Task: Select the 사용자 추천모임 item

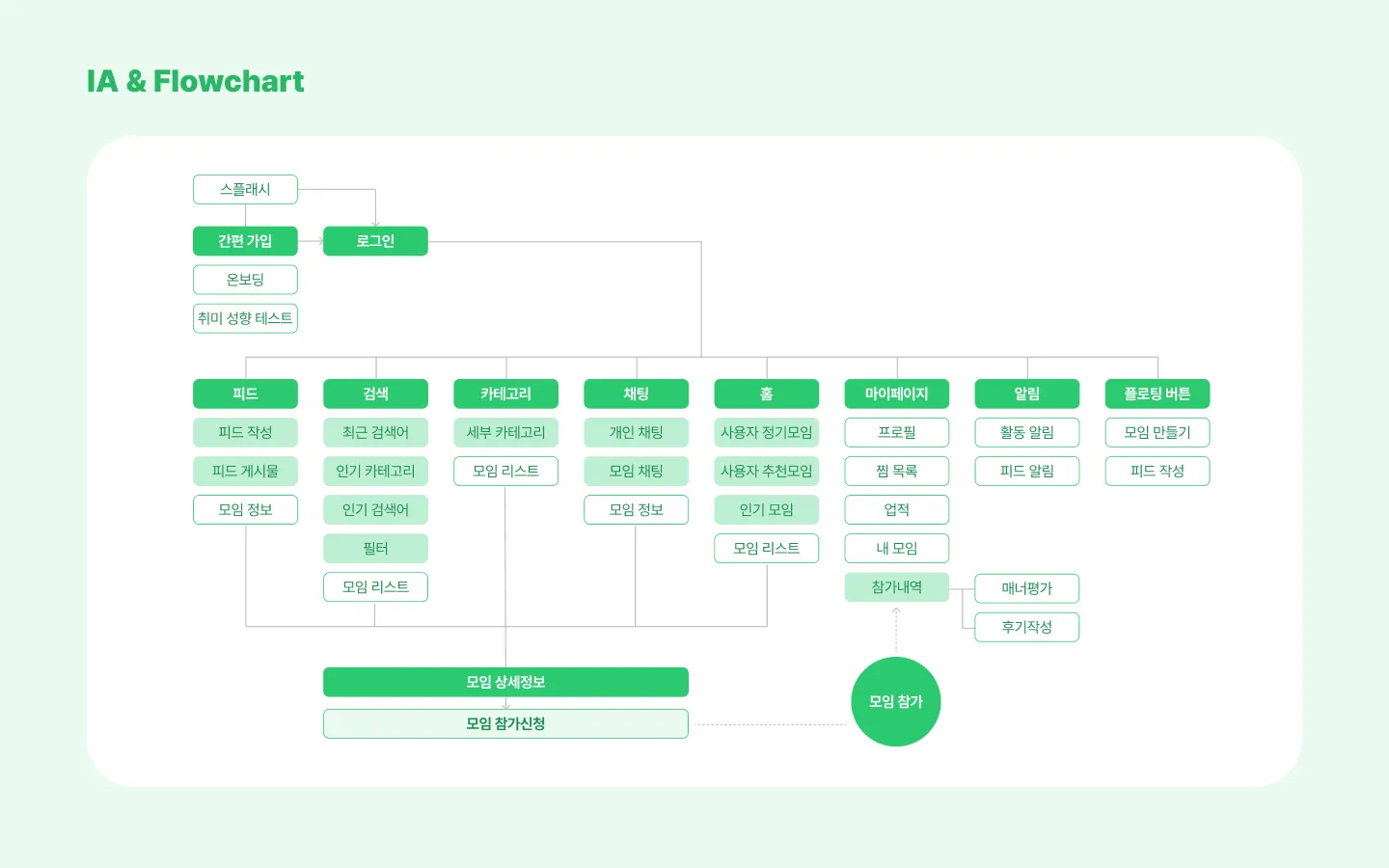Action: 766,471
